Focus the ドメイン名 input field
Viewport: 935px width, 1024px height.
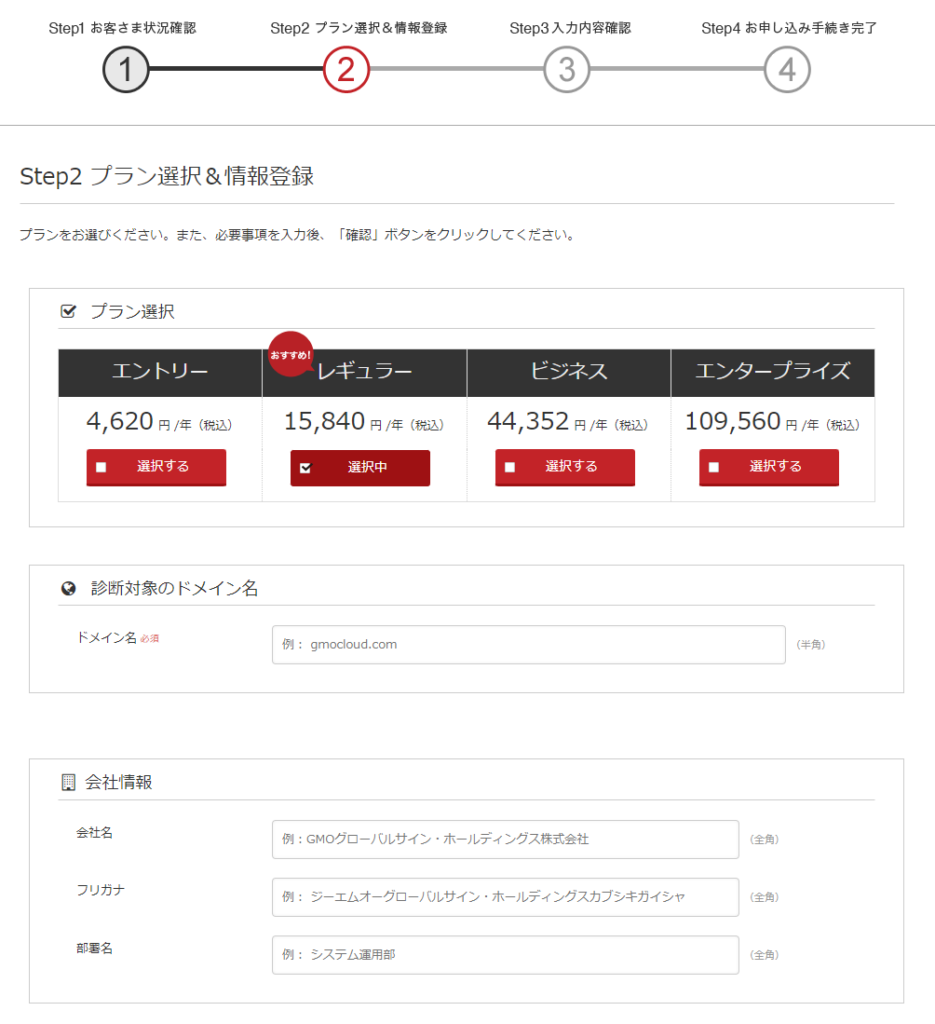pos(528,645)
